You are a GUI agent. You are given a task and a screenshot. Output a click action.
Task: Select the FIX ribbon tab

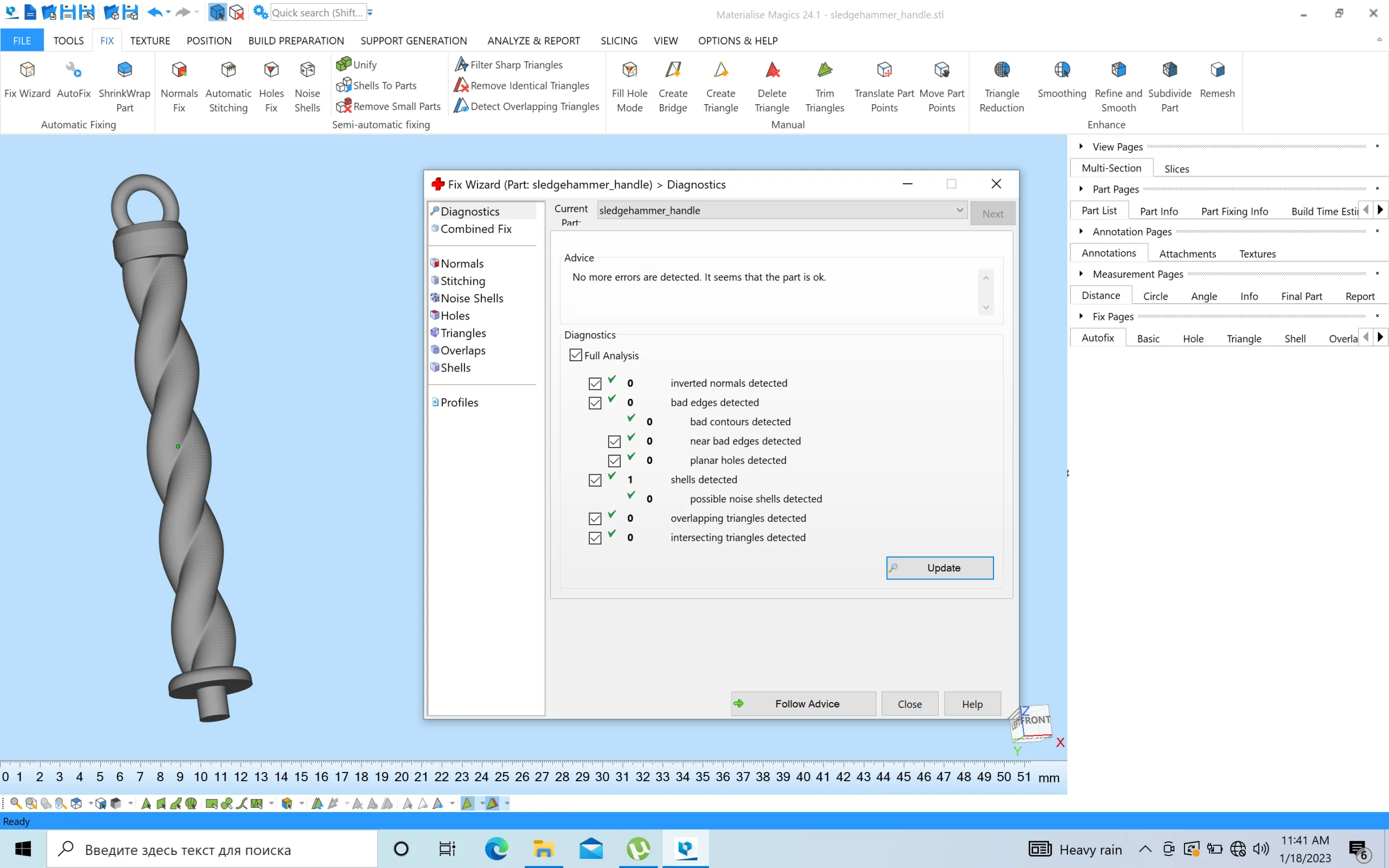click(x=106, y=40)
